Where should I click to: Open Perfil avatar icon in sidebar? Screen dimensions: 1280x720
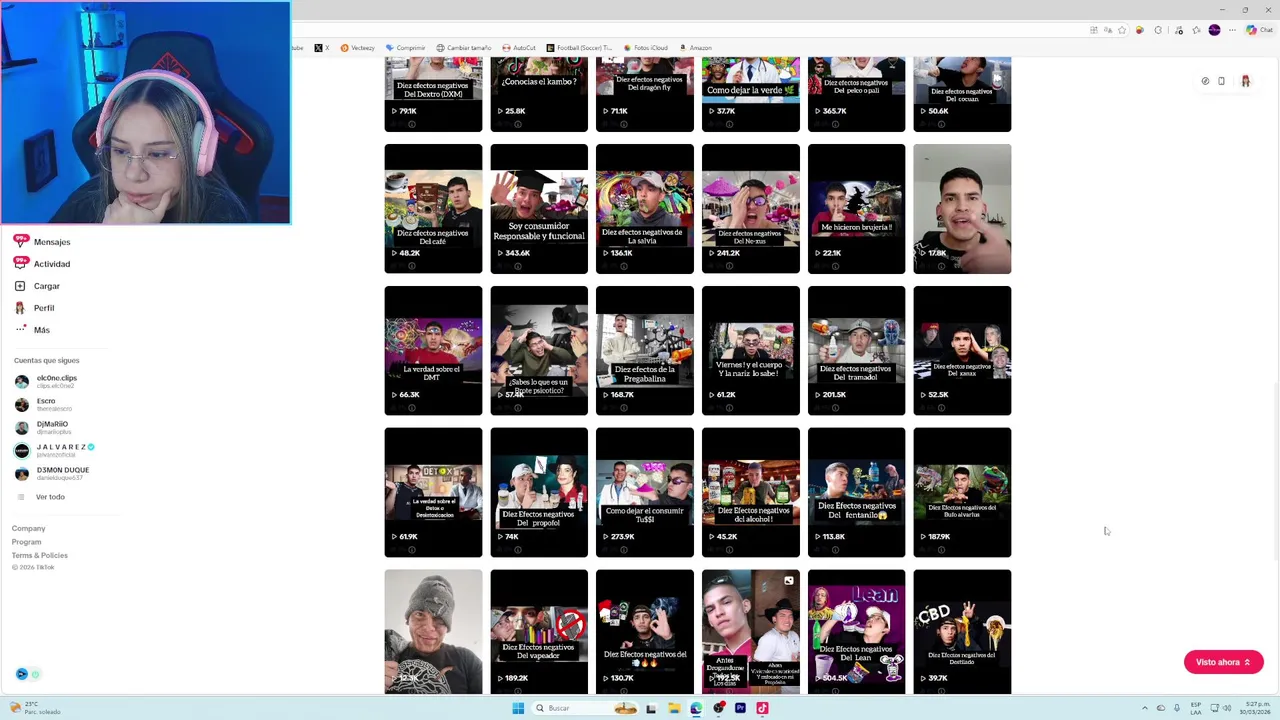(20, 308)
